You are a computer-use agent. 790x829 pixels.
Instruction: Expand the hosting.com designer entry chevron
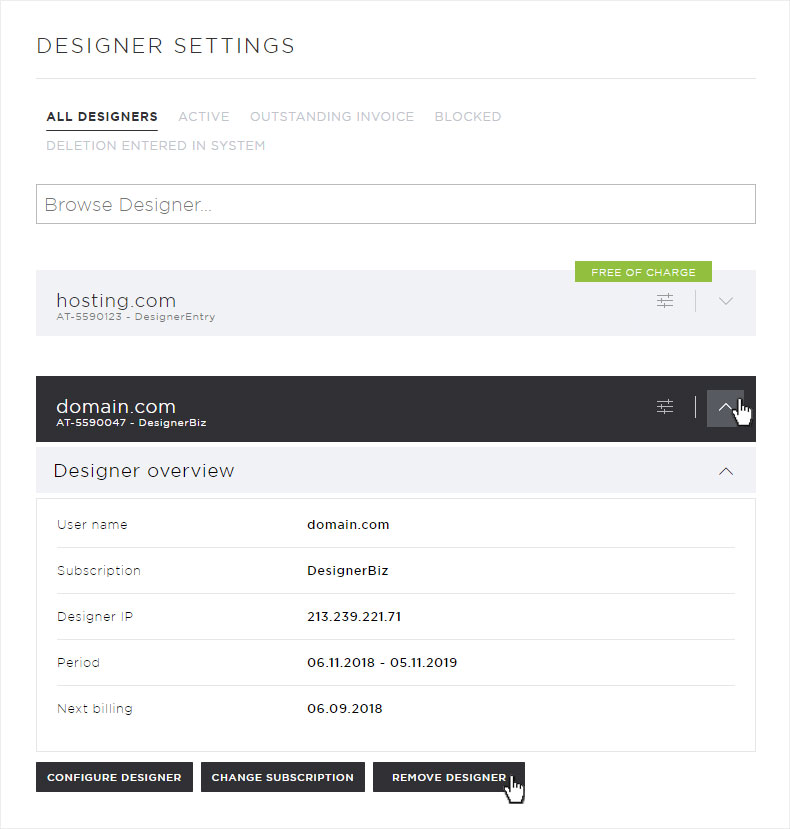pyautogui.click(x=725, y=301)
